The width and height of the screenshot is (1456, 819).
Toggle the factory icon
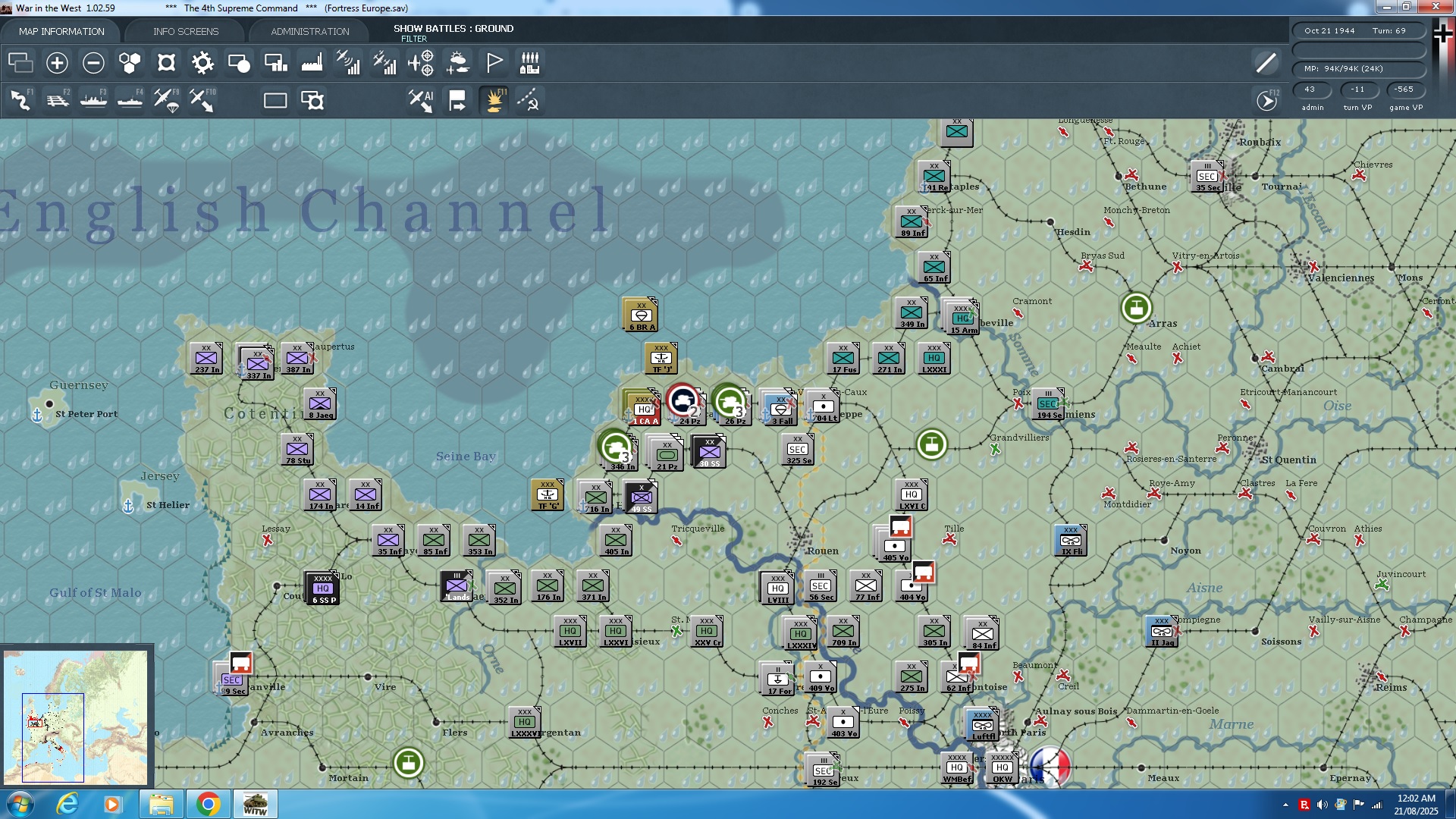tap(312, 63)
